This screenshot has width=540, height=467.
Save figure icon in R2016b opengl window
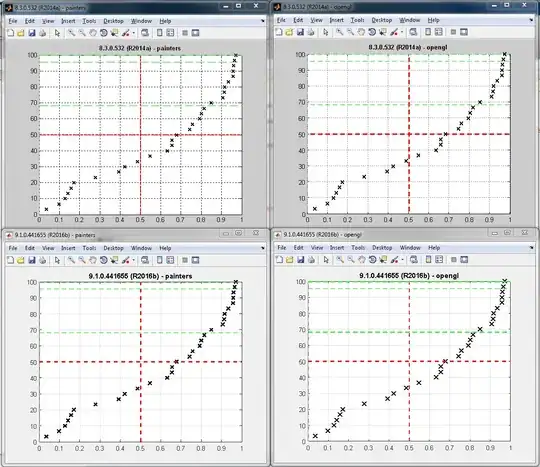coord(301,260)
